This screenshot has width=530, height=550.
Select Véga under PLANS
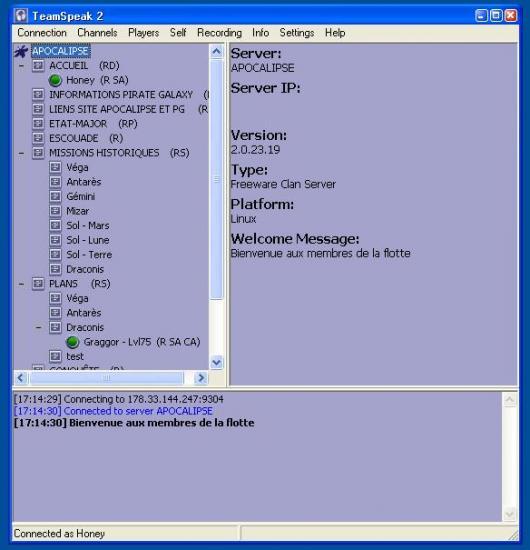point(77,299)
